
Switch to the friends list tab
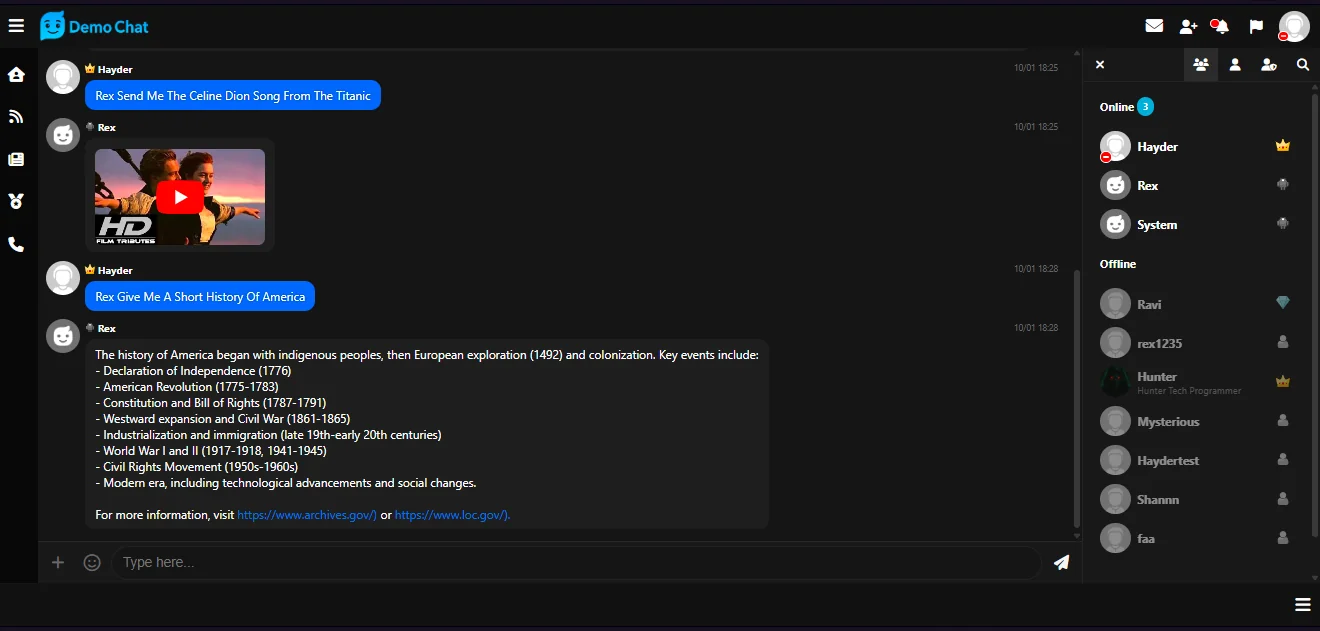coord(1235,65)
